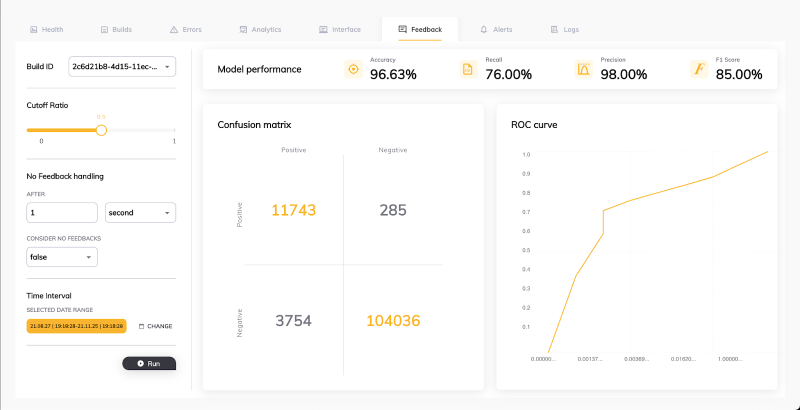Click the Cutoff Ratio slider handle
Viewport: 800px width, 410px height.
coord(101,130)
